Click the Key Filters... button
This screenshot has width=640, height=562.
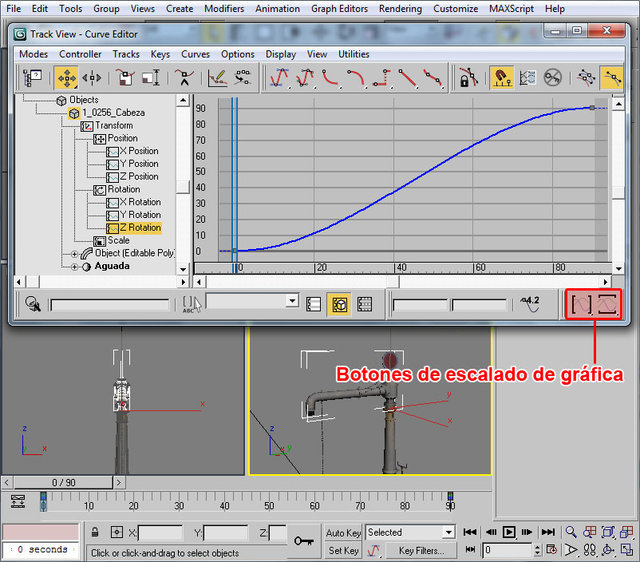click(x=421, y=550)
